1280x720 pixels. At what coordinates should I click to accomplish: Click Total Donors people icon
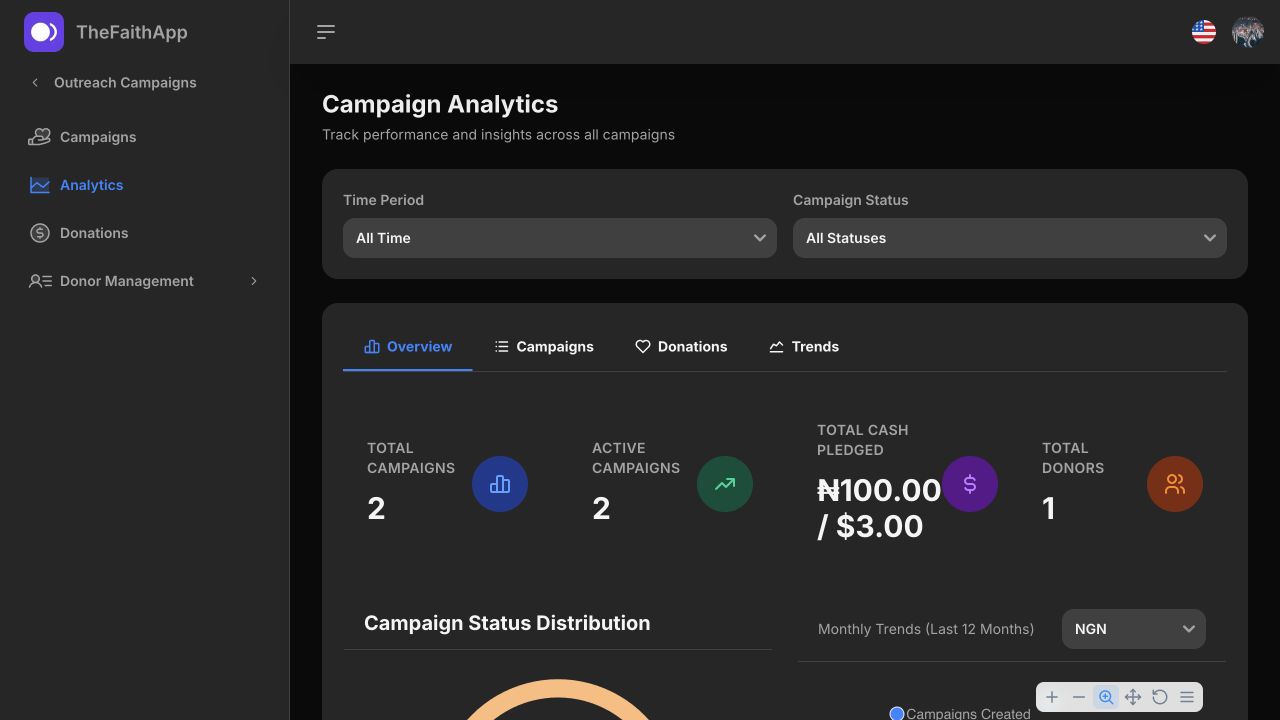1175,484
